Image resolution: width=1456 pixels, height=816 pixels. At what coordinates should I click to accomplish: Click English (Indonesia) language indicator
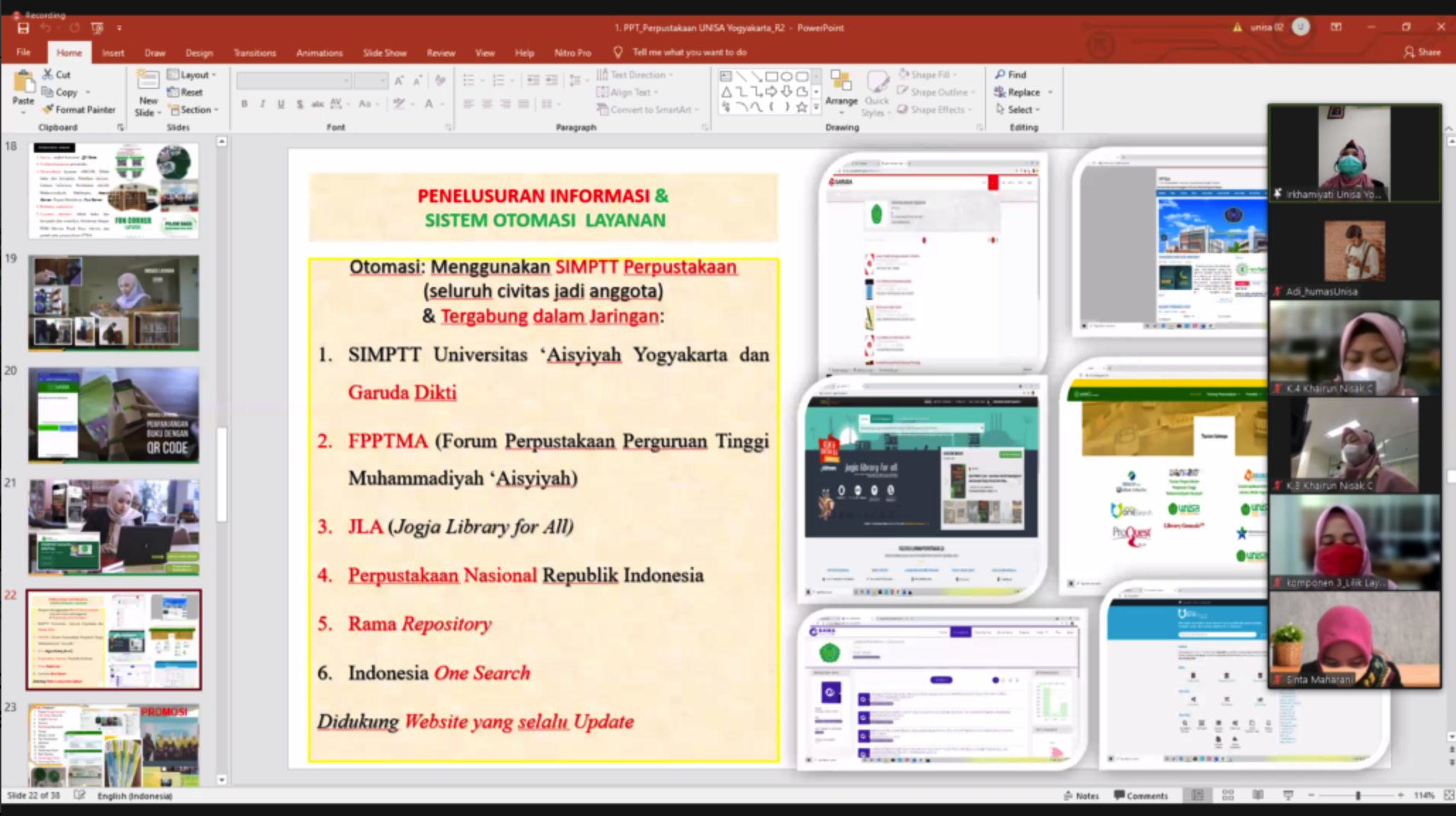[134, 795]
